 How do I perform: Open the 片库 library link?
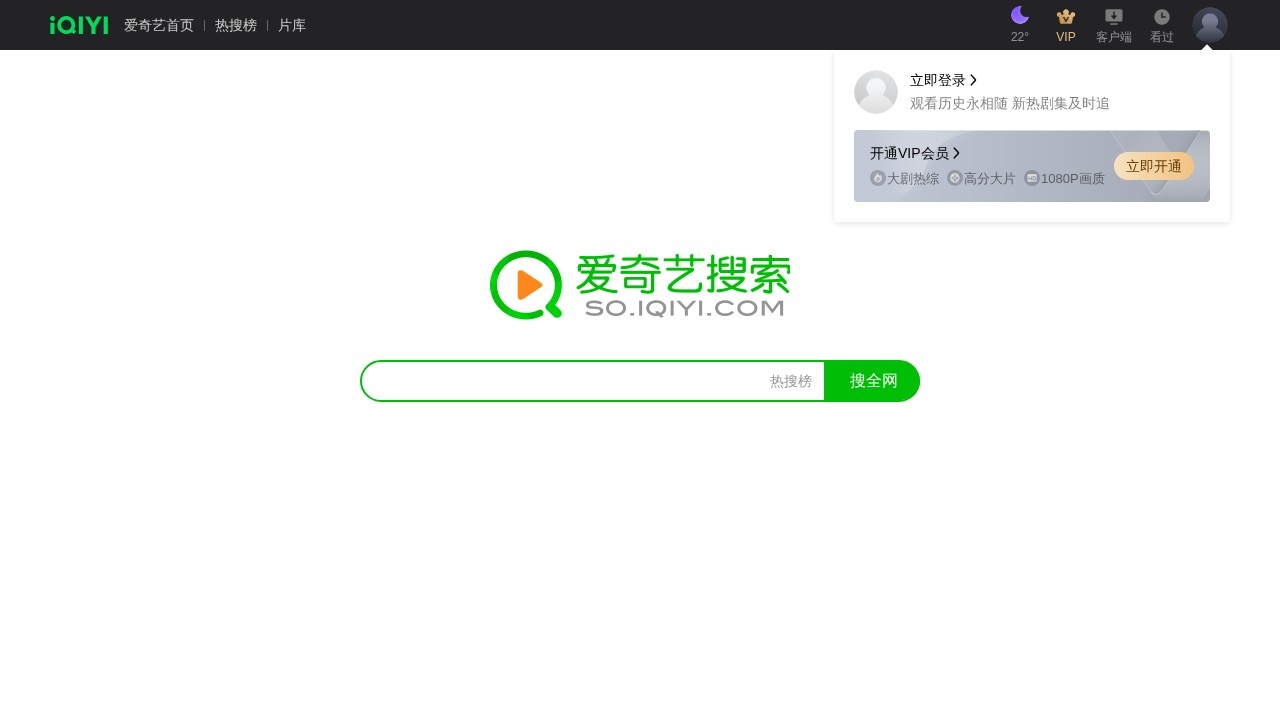pyautogui.click(x=292, y=25)
